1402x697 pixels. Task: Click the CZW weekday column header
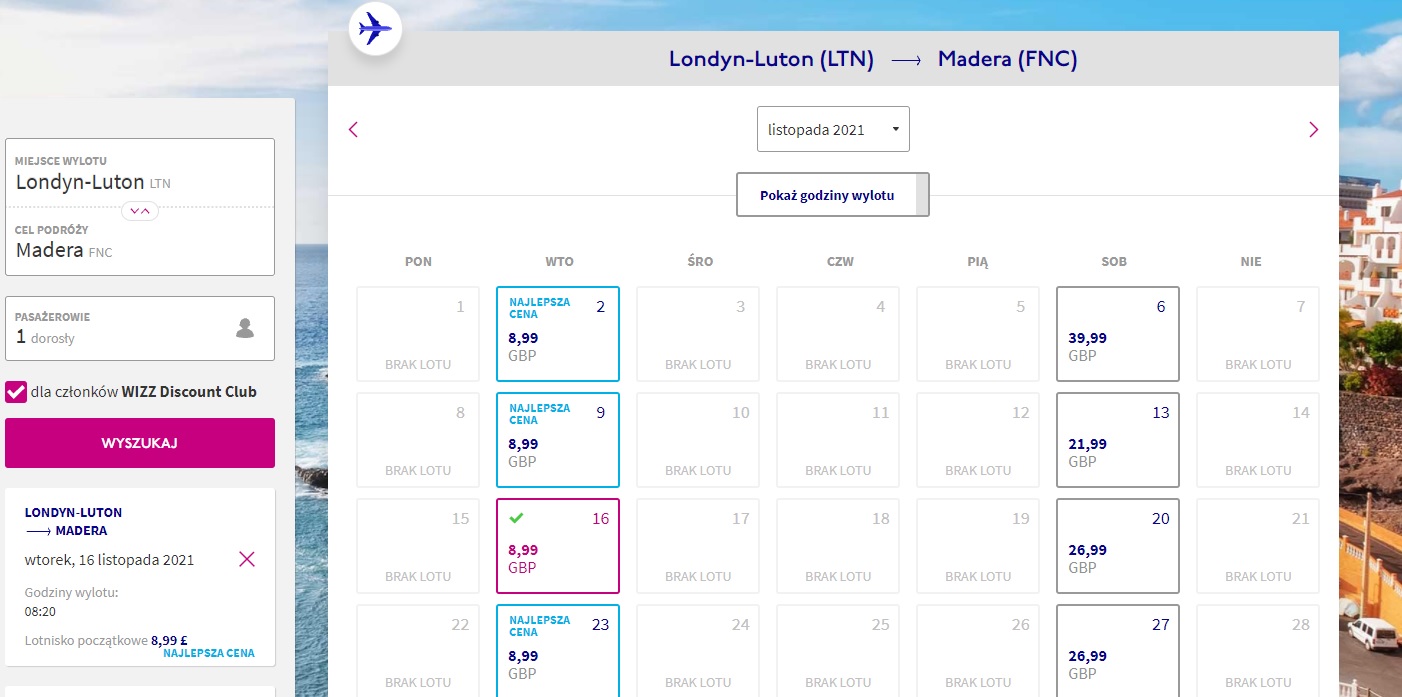[x=840, y=262]
